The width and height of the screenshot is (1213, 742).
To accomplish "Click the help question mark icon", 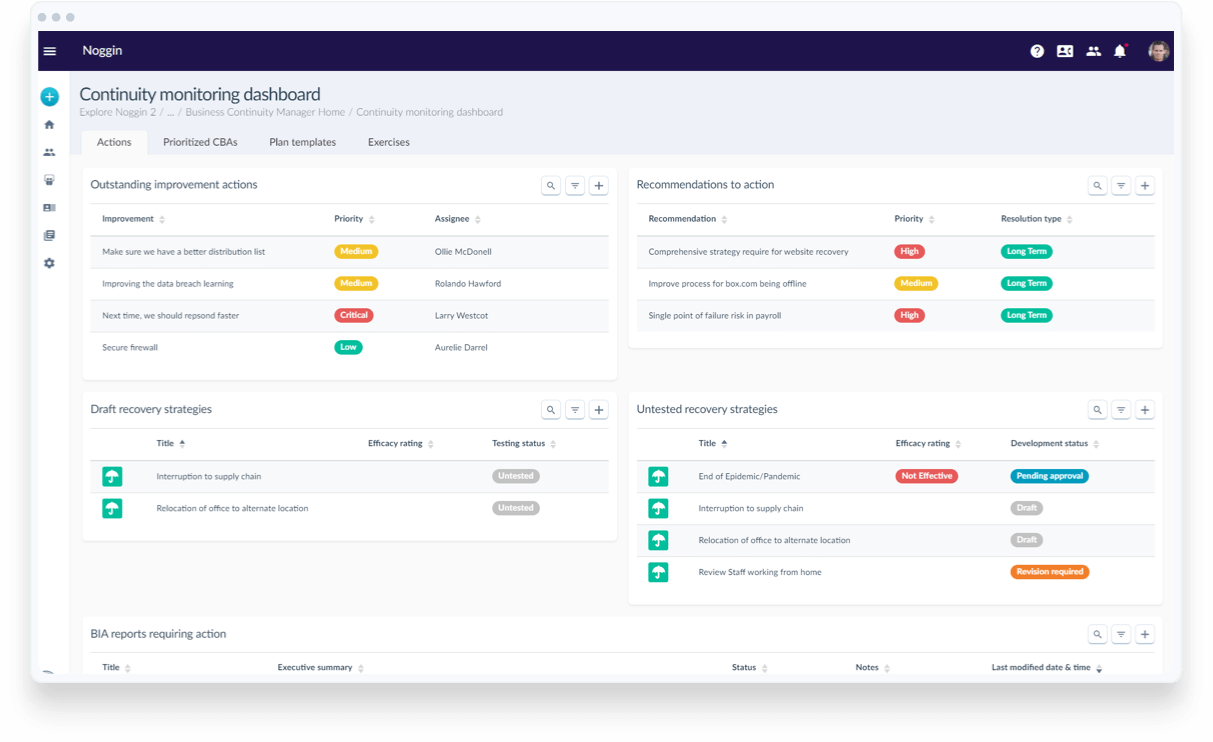I will point(1037,51).
